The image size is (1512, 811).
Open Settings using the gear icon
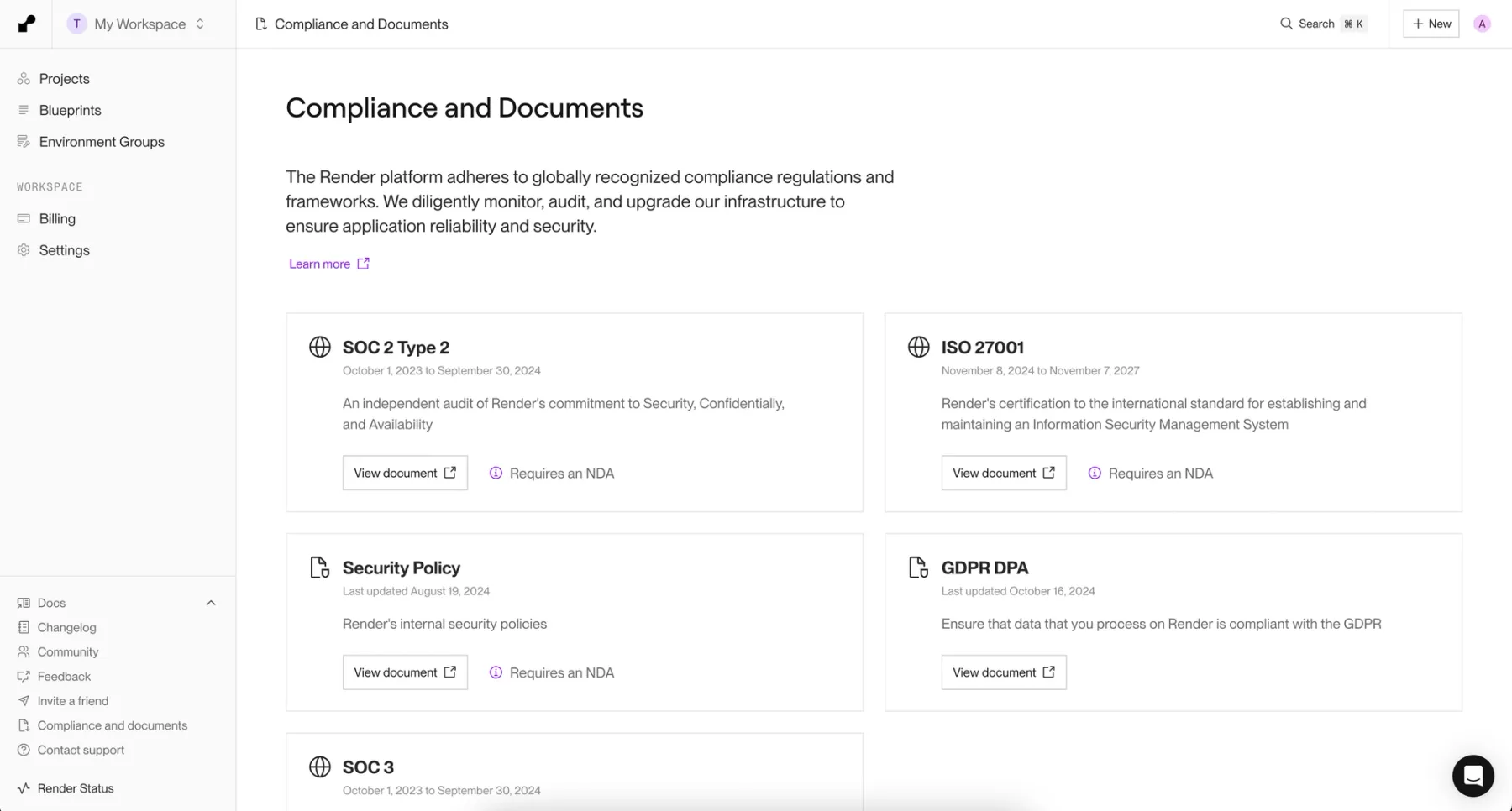24,249
